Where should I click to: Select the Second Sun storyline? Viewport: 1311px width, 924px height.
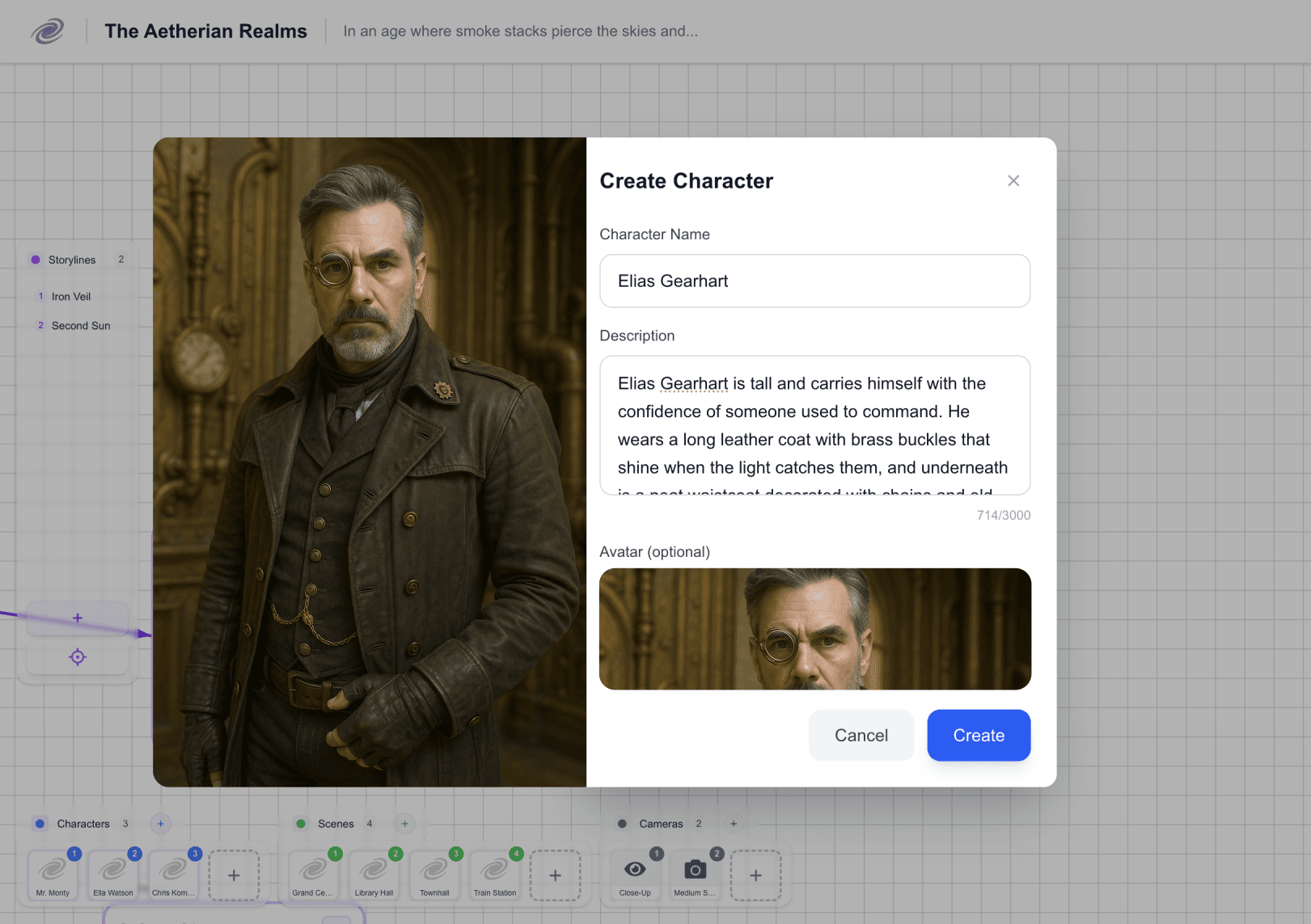point(81,326)
